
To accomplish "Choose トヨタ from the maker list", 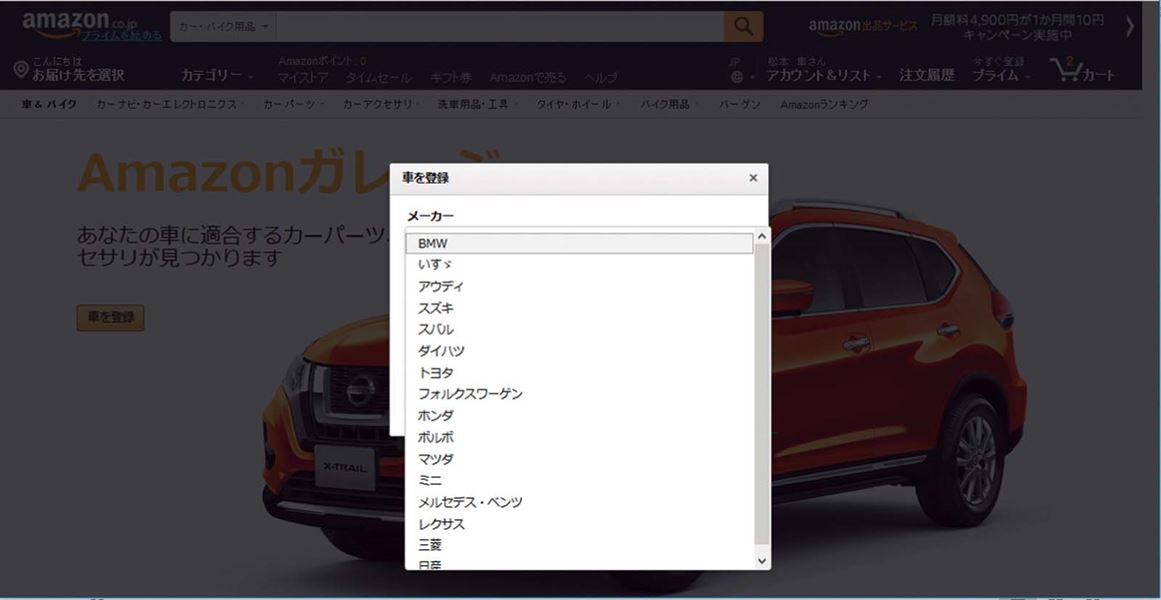I will (x=579, y=373).
